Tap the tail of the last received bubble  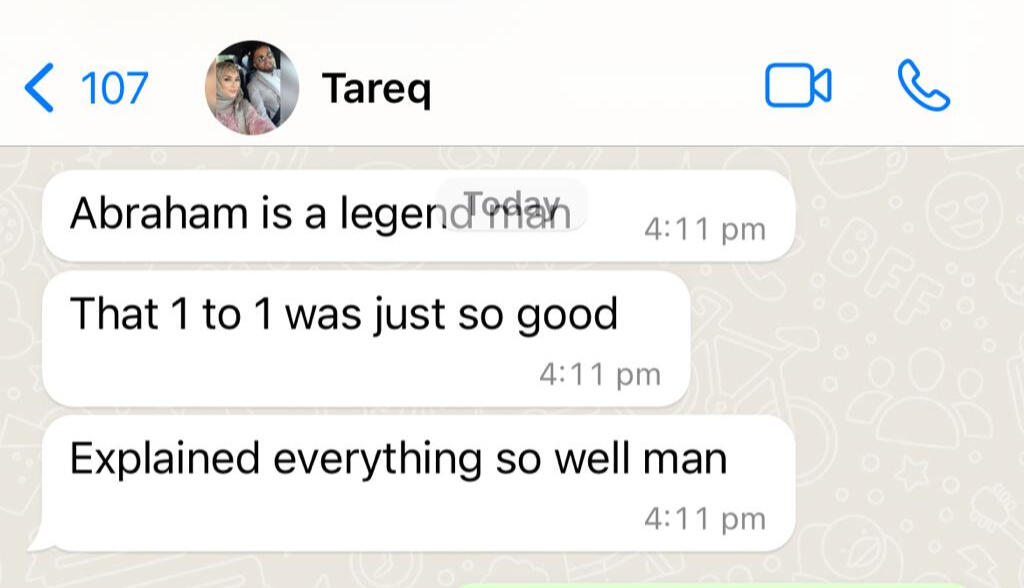tap(38, 539)
